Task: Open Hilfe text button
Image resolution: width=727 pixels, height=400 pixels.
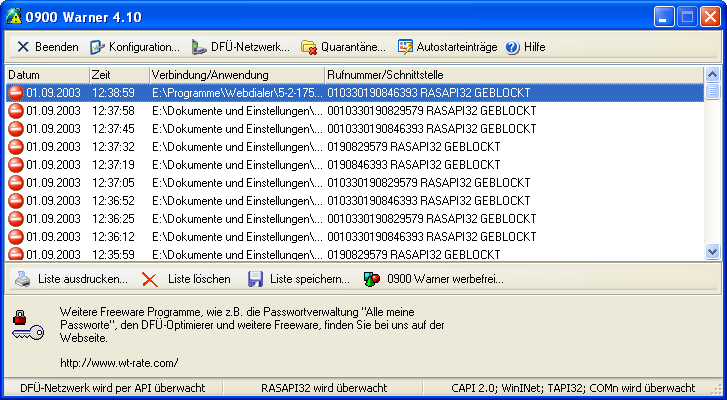Action: (x=535, y=47)
